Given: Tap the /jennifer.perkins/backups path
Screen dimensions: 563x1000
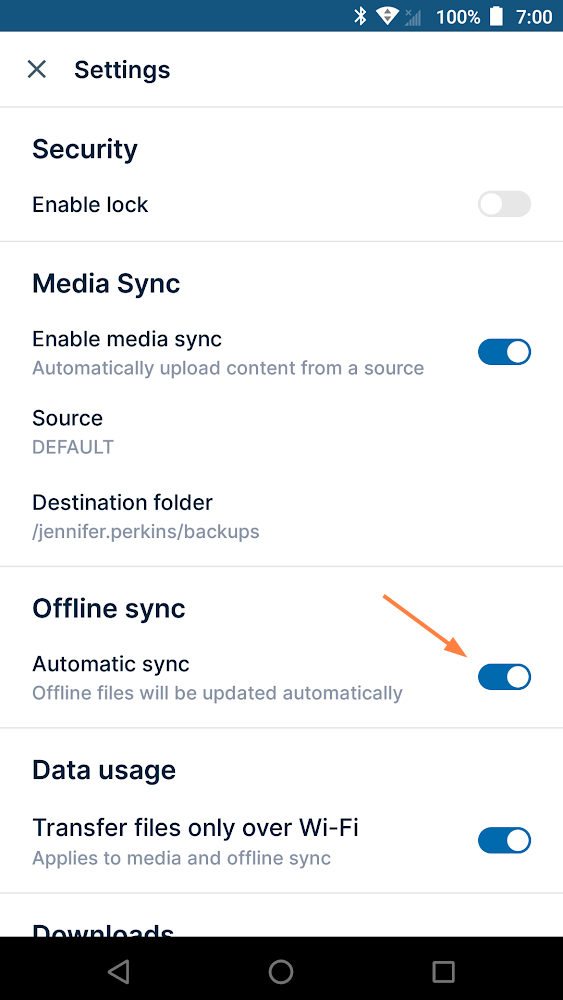Looking at the screenshot, I should coord(146,532).
